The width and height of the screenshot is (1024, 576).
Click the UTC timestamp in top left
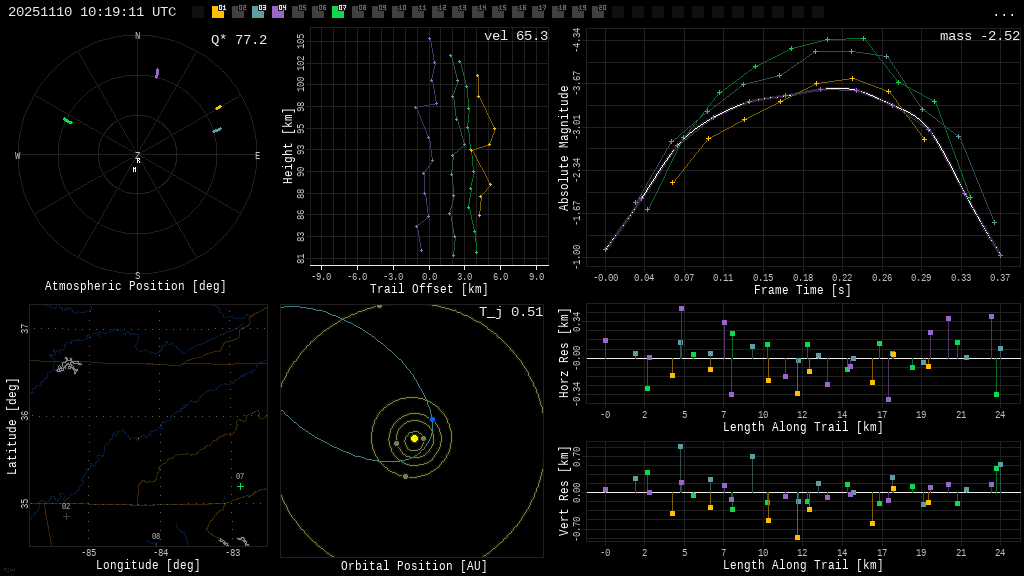point(92,12)
